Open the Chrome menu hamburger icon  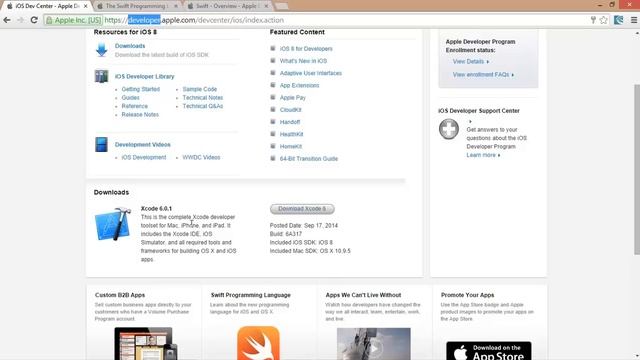634,20
